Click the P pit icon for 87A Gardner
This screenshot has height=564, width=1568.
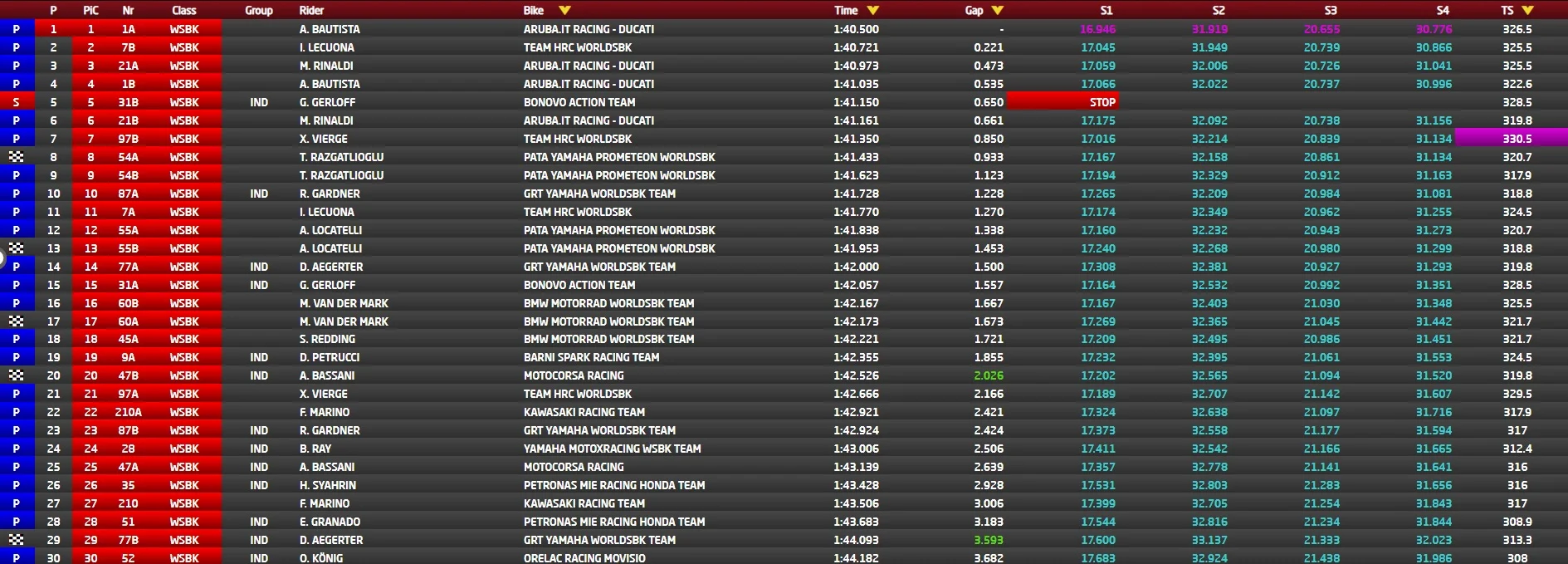[17, 194]
